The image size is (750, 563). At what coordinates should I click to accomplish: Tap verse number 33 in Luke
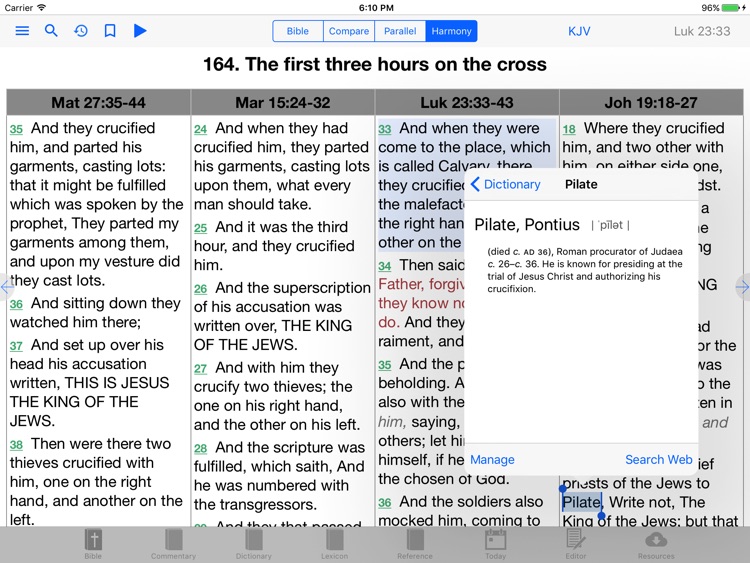pos(385,129)
